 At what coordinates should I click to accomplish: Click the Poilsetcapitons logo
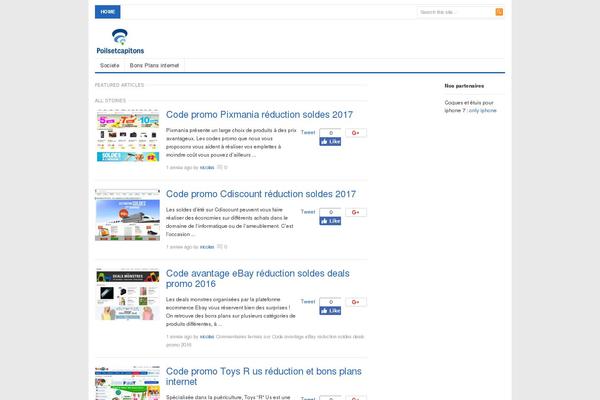tap(120, 41)
